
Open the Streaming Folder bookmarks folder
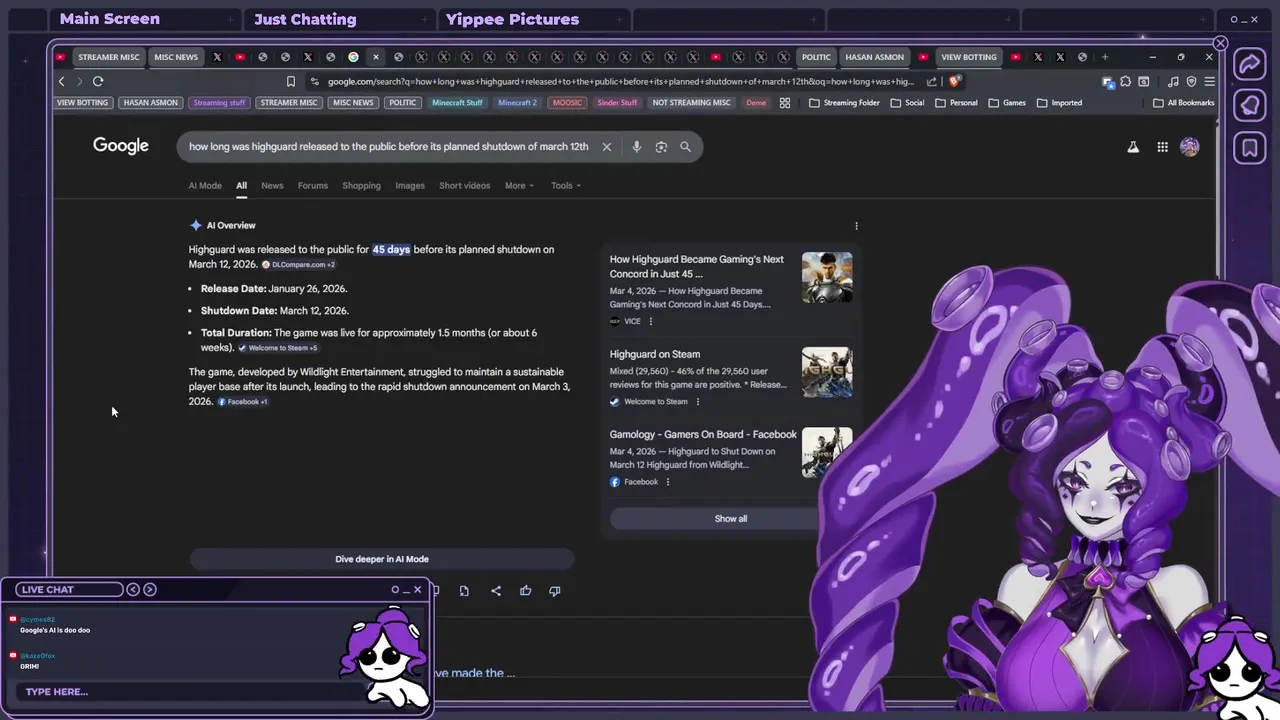844,103
